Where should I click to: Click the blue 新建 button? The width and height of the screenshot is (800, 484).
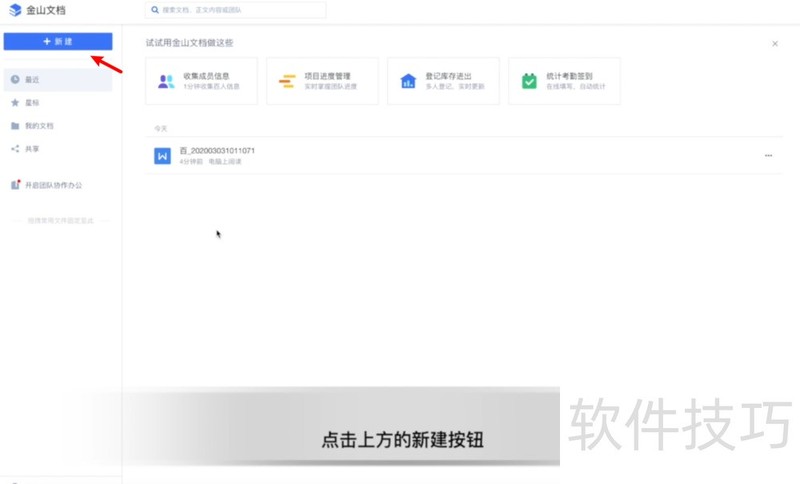(58, 41)
